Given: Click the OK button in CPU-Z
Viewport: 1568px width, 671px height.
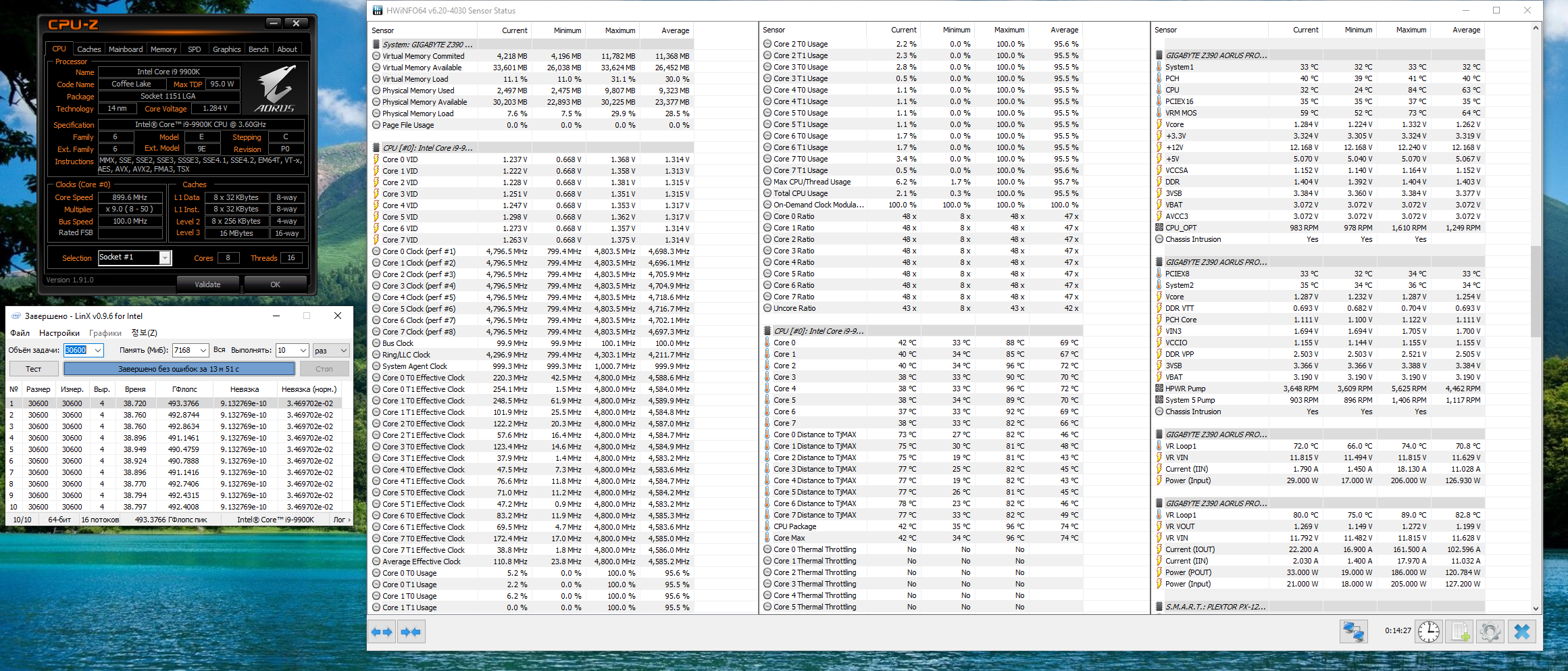Looking at the screenshot, I should click(275, 284).
